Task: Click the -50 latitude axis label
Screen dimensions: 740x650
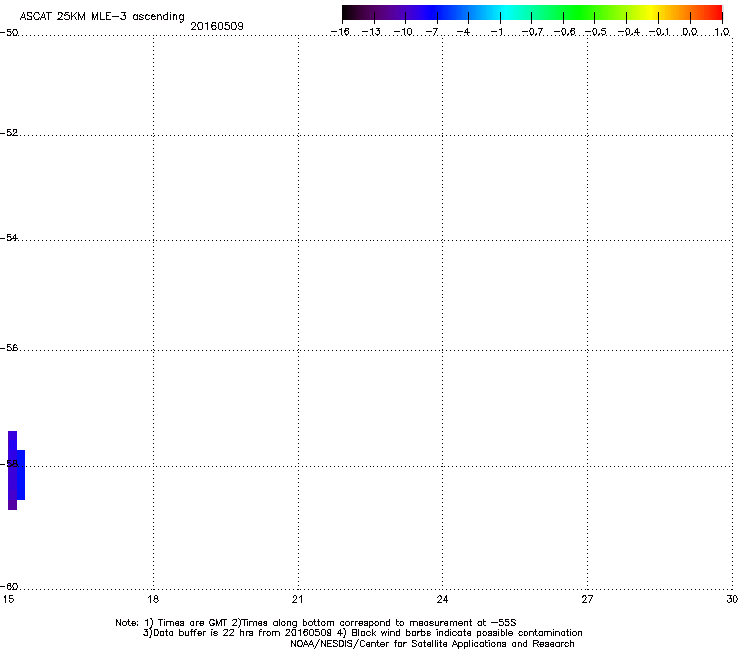Action: [x=9, y=33]
